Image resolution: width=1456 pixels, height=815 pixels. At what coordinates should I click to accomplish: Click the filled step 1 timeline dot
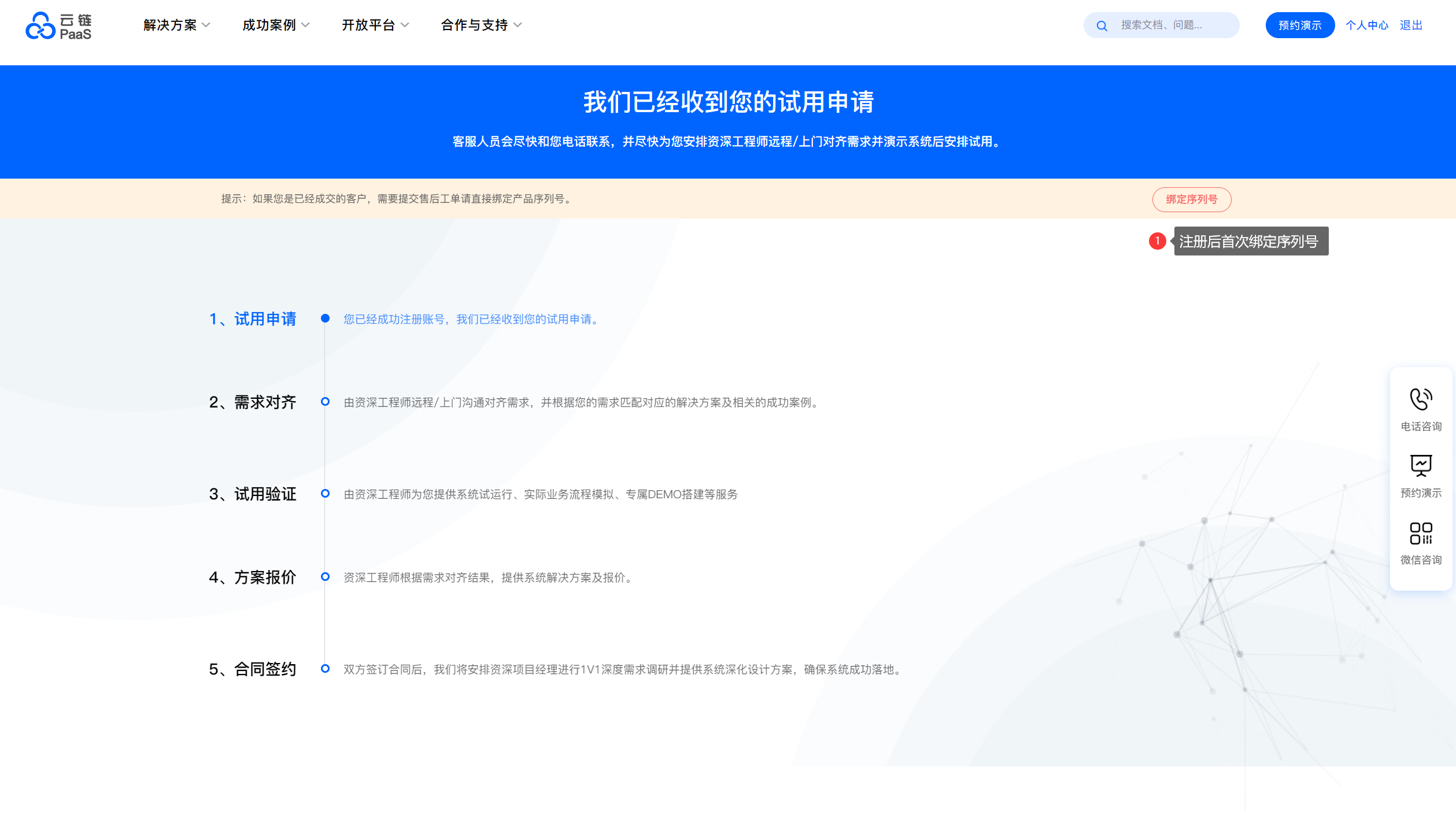click(x=325, y=318)
